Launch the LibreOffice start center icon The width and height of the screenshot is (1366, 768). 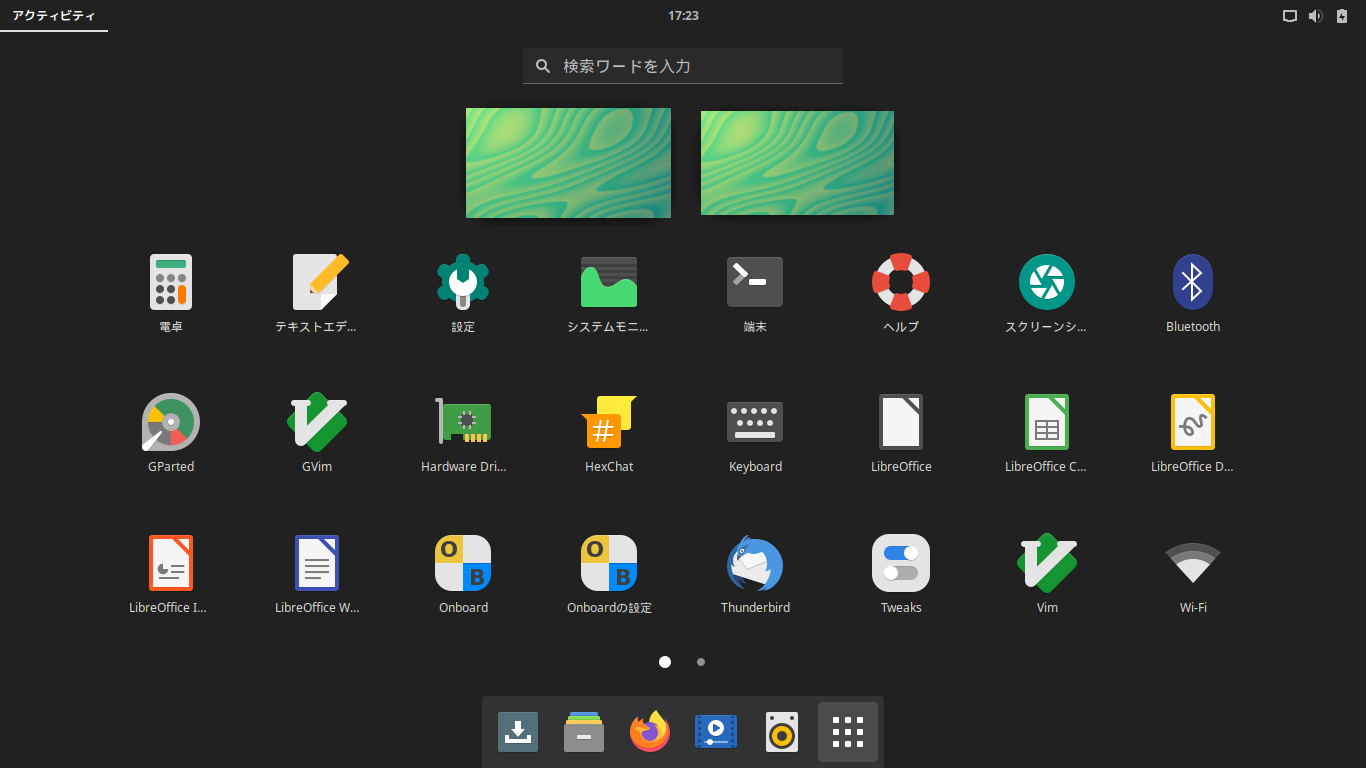pos(901,422)
